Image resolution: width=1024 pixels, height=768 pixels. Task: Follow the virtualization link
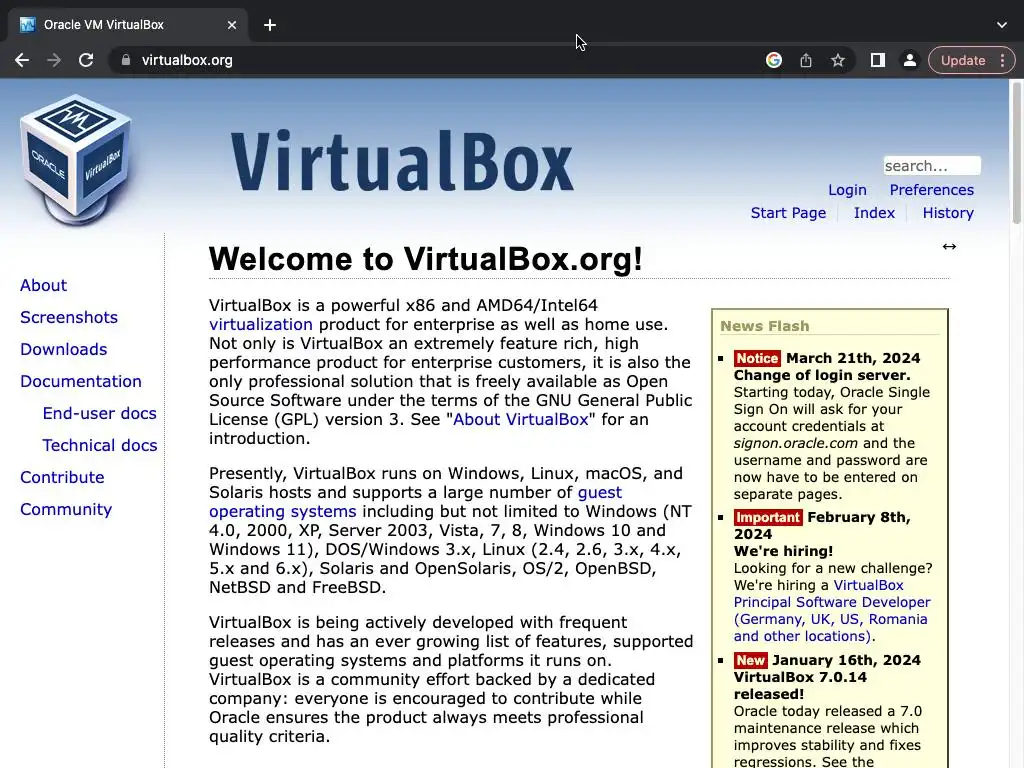tap(261, 325)
